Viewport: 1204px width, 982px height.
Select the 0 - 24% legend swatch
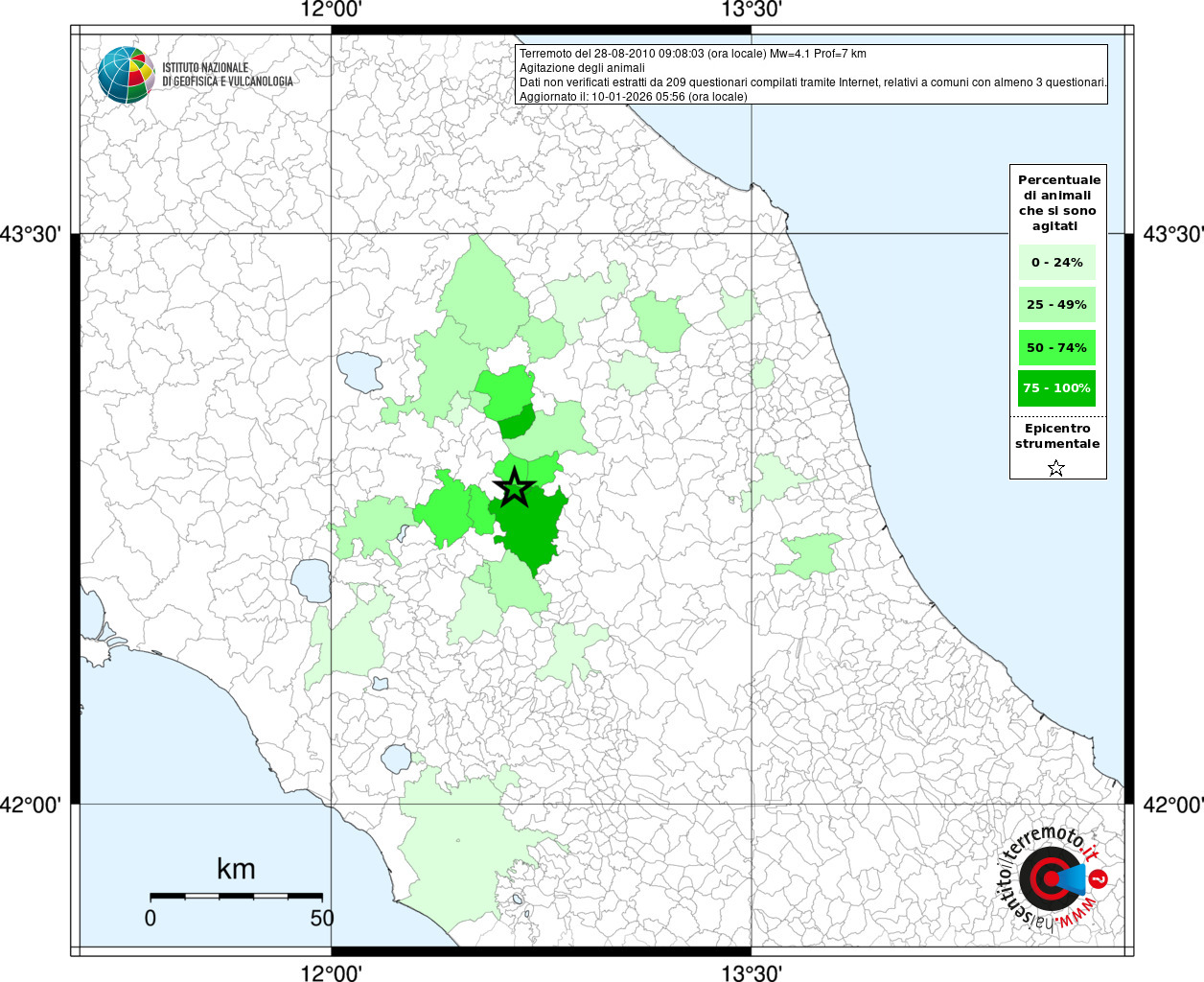[x=1056, y=262]
